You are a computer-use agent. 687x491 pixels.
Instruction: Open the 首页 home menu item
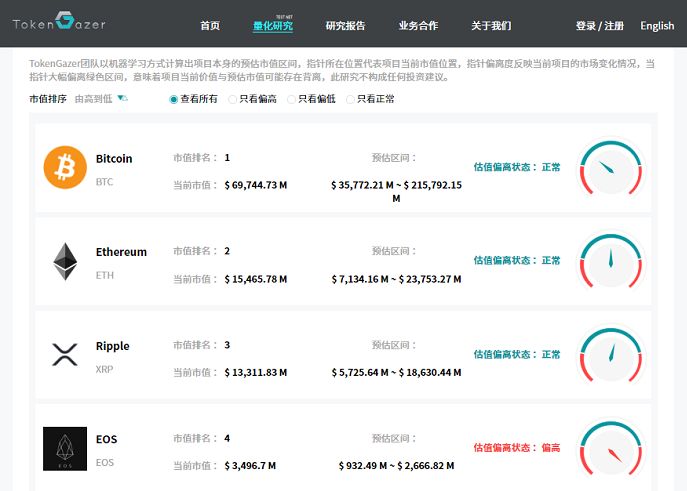pyautogui.click(x=210, y=26)
